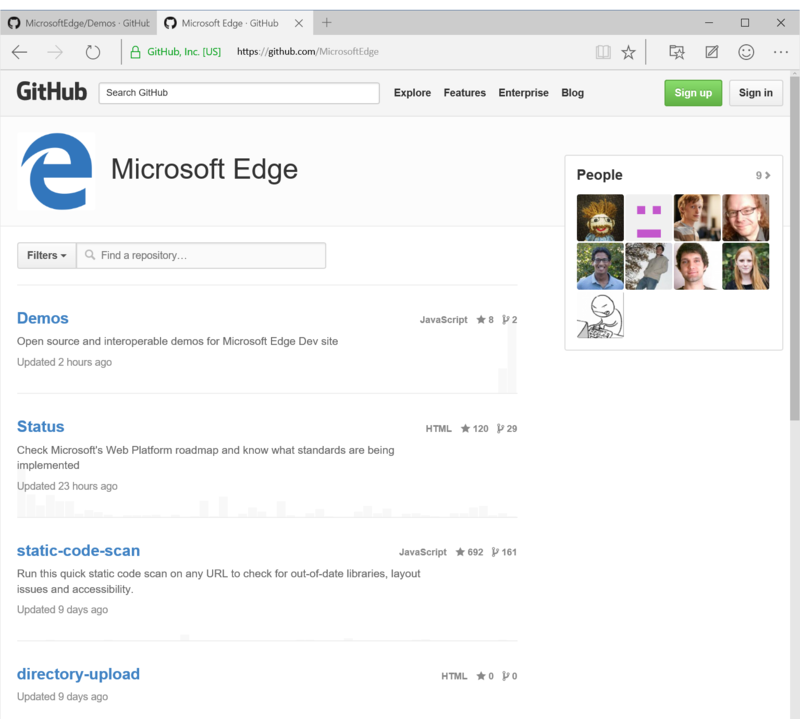
Task: Click the 692 stars on static-code-scan
Action: (469, 552)
